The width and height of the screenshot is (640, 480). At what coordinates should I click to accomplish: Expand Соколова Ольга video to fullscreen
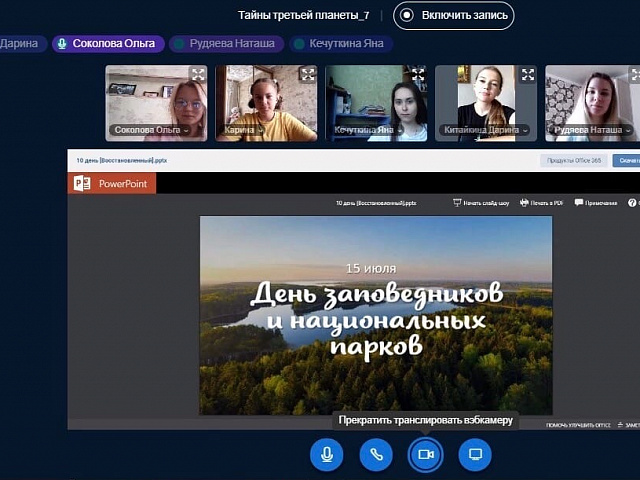[x=198, y=74]
